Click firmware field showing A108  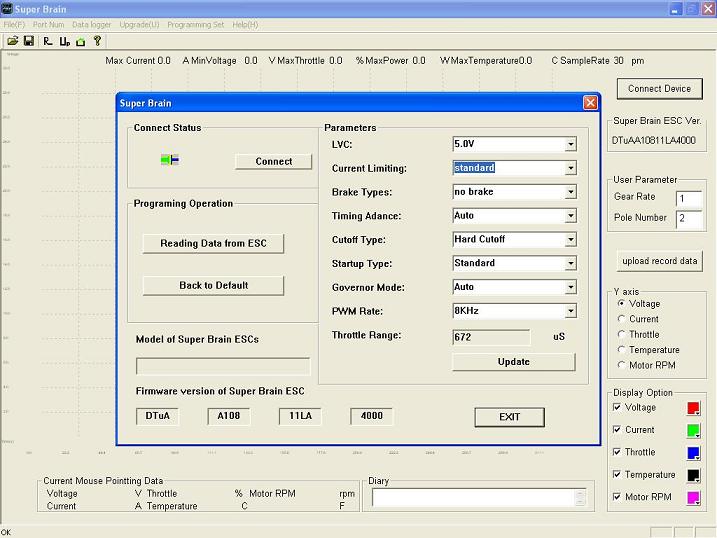(x=229, y=416)
